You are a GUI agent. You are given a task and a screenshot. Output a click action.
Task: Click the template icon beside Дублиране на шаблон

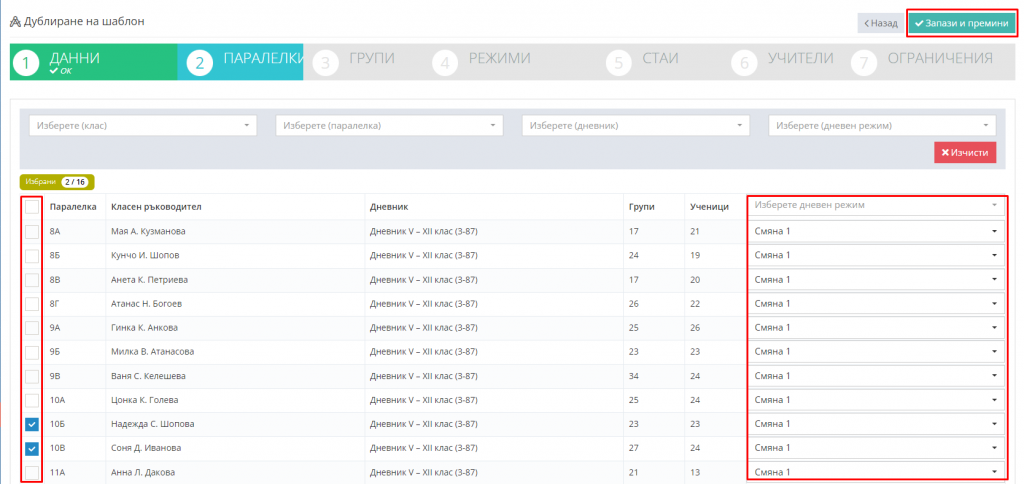point(15,22)
